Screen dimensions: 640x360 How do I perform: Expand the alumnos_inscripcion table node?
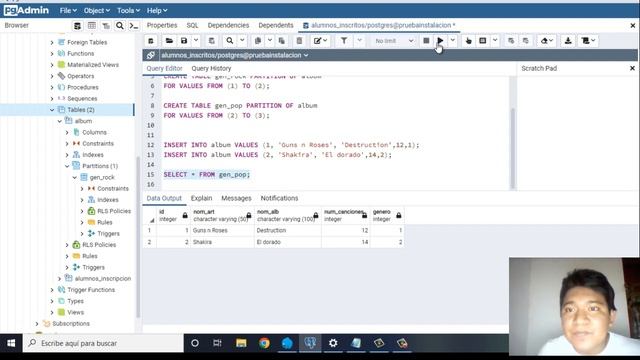tap(60, 278)
